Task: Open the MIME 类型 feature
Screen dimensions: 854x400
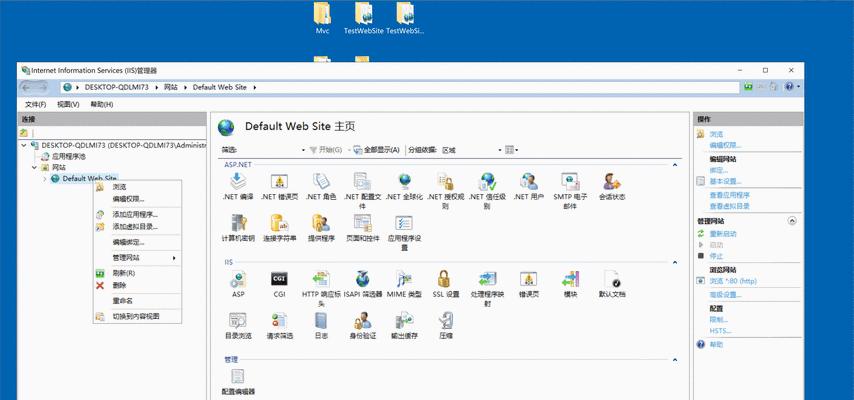Action: 404,284
